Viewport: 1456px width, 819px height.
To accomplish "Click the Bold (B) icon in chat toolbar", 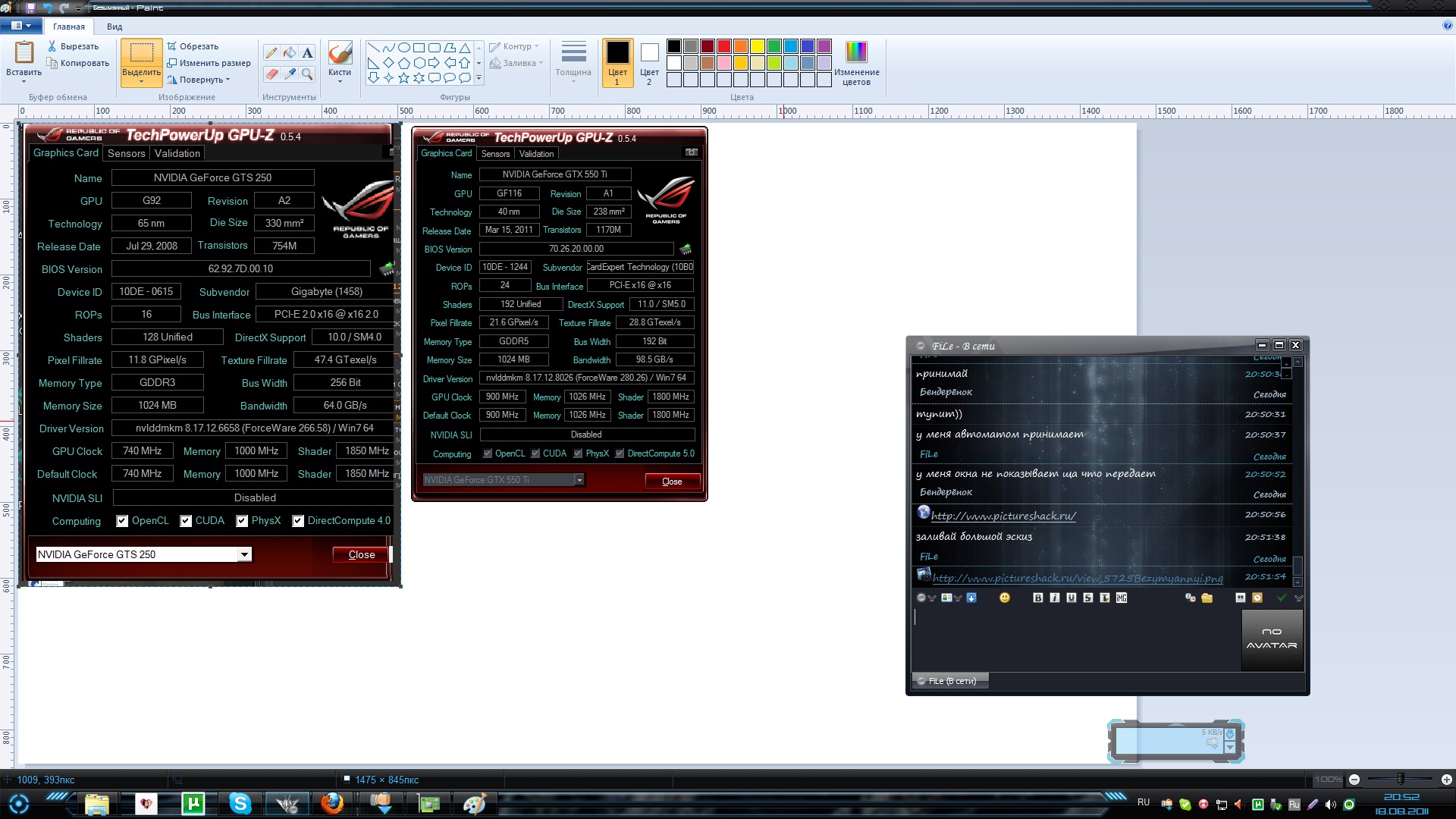I will (1038, 598).
